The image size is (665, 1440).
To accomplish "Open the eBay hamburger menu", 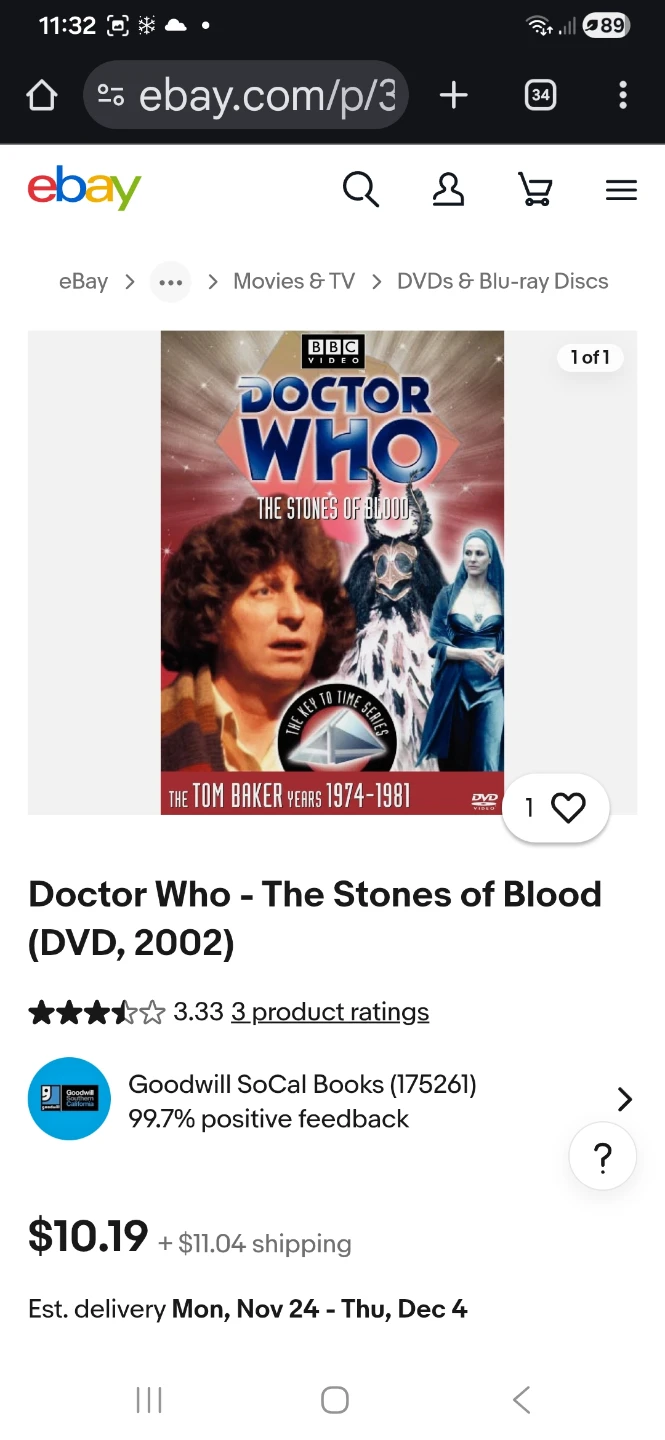I will click(x=621, y=189).
